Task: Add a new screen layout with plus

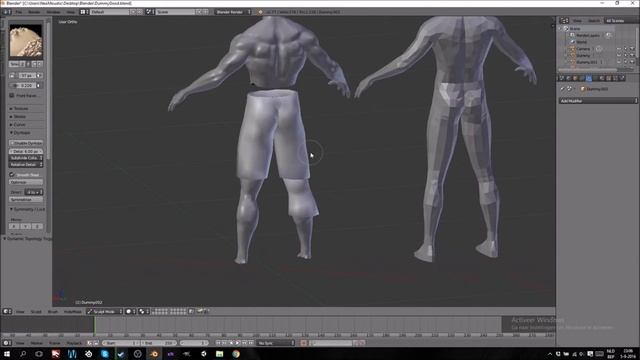Action: point(133,12)
